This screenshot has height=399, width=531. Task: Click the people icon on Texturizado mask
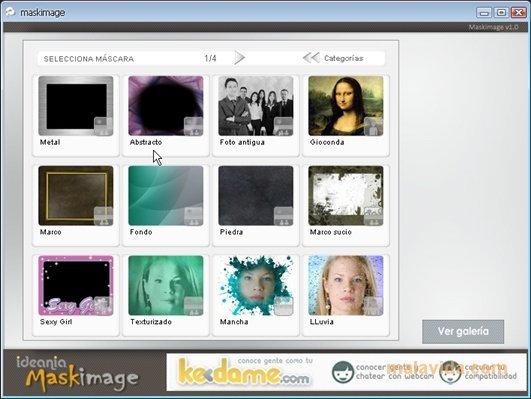coord(193,306)
